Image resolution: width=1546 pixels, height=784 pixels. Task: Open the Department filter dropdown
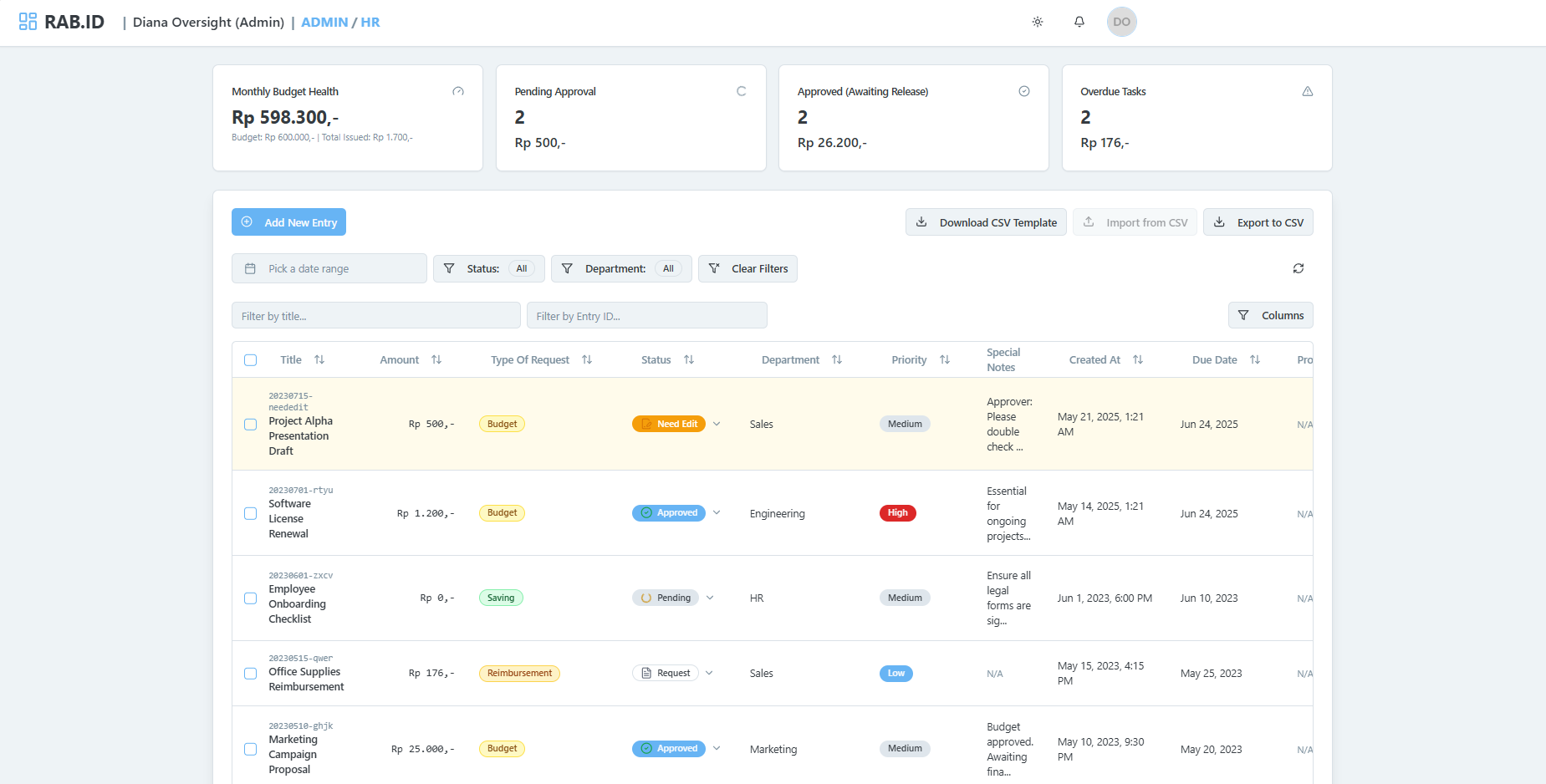[620, 268]
